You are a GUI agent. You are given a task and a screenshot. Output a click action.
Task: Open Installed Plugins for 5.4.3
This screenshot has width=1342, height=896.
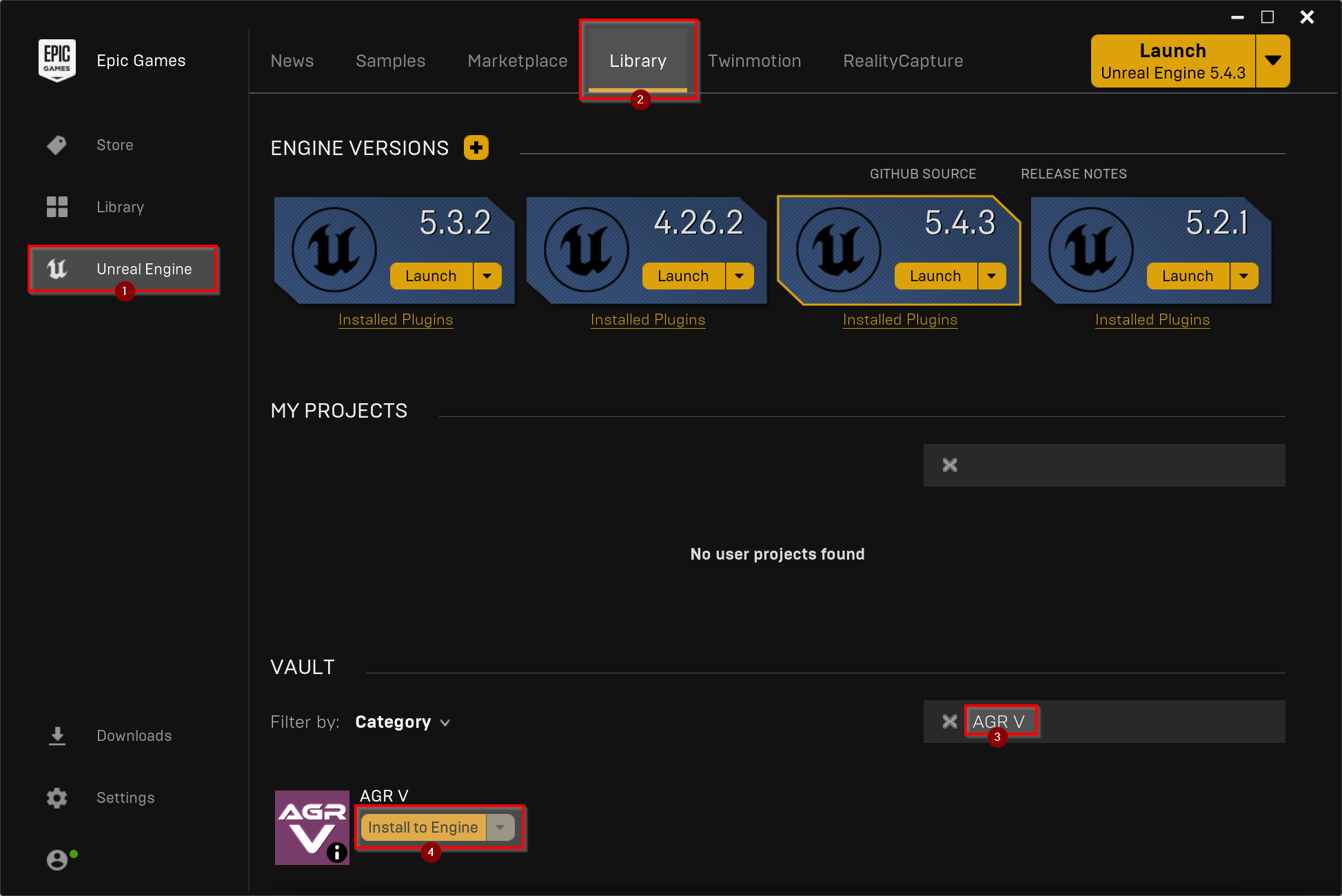tap(900, 320)
